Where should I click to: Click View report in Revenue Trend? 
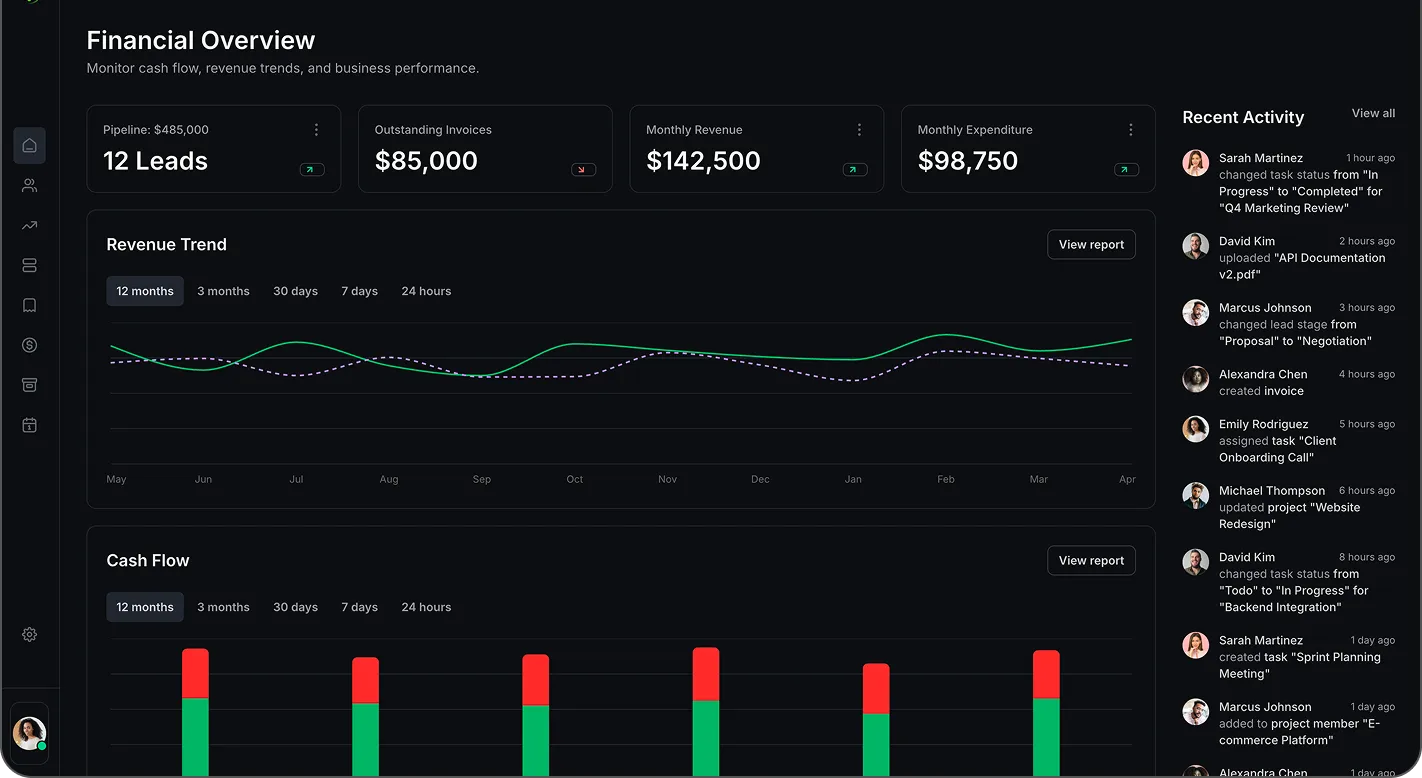1091,245
